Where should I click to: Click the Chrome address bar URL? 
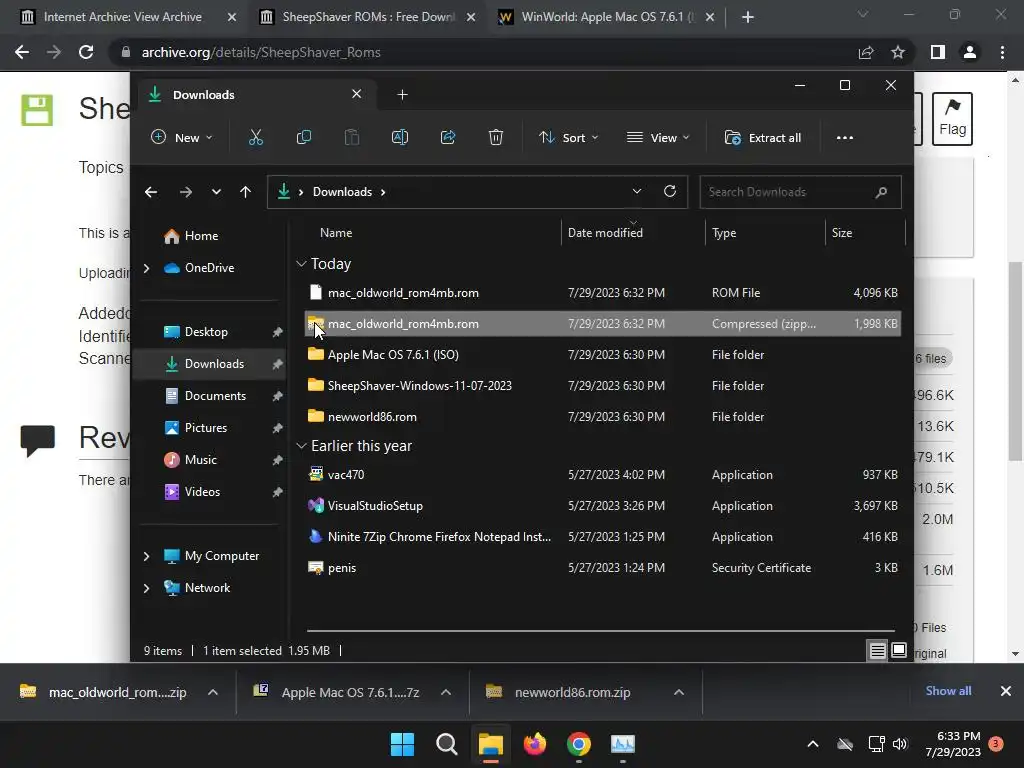(x=261, y=52)
